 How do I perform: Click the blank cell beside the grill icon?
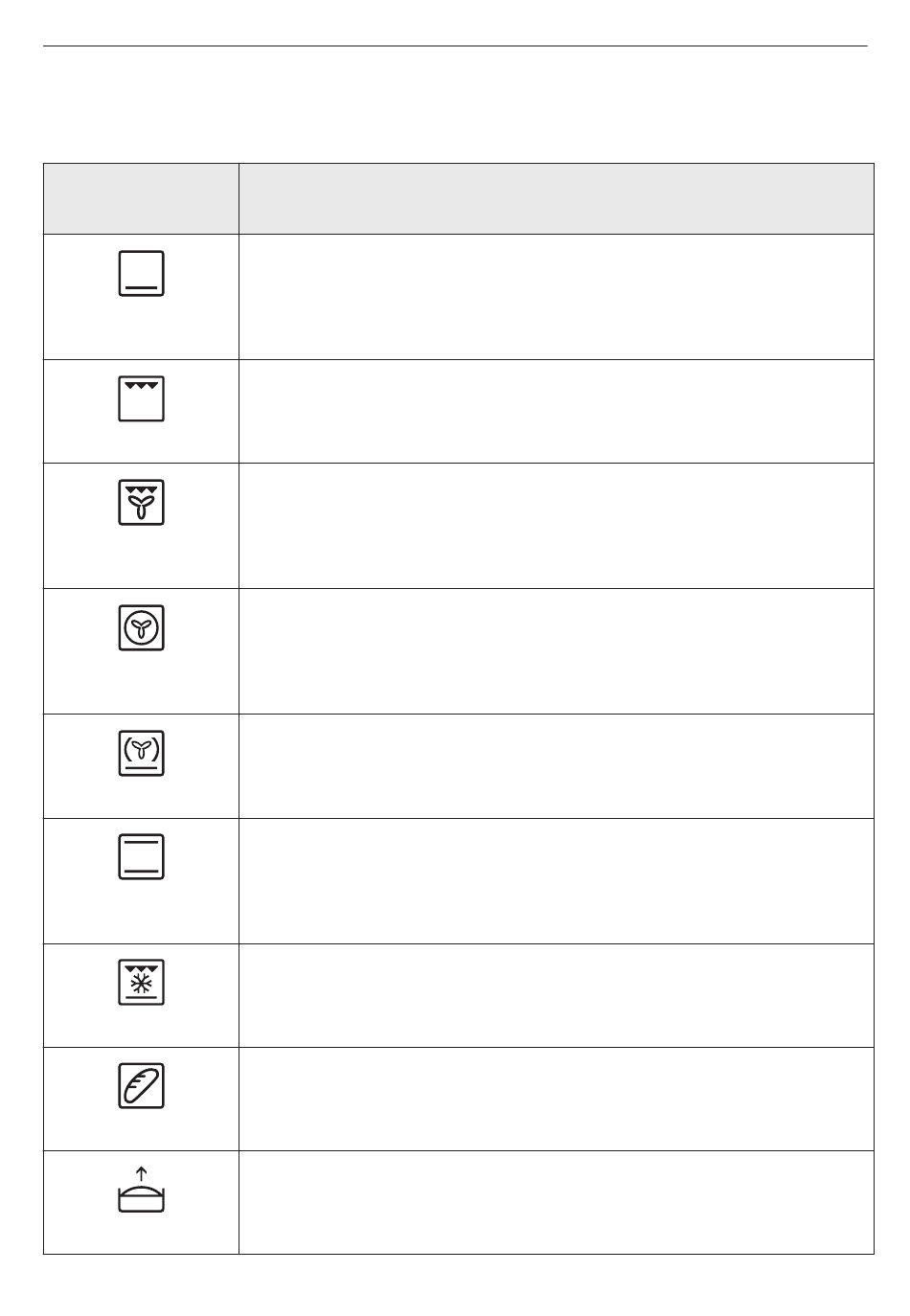[x=557, y=412]
